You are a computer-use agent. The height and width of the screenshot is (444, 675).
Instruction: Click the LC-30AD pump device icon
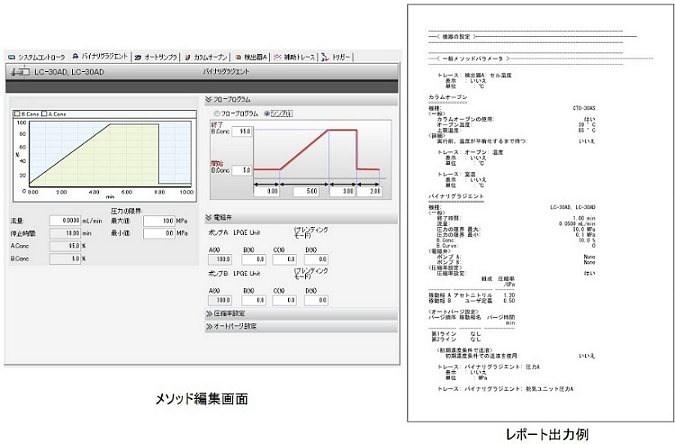(x=20, y=71)
